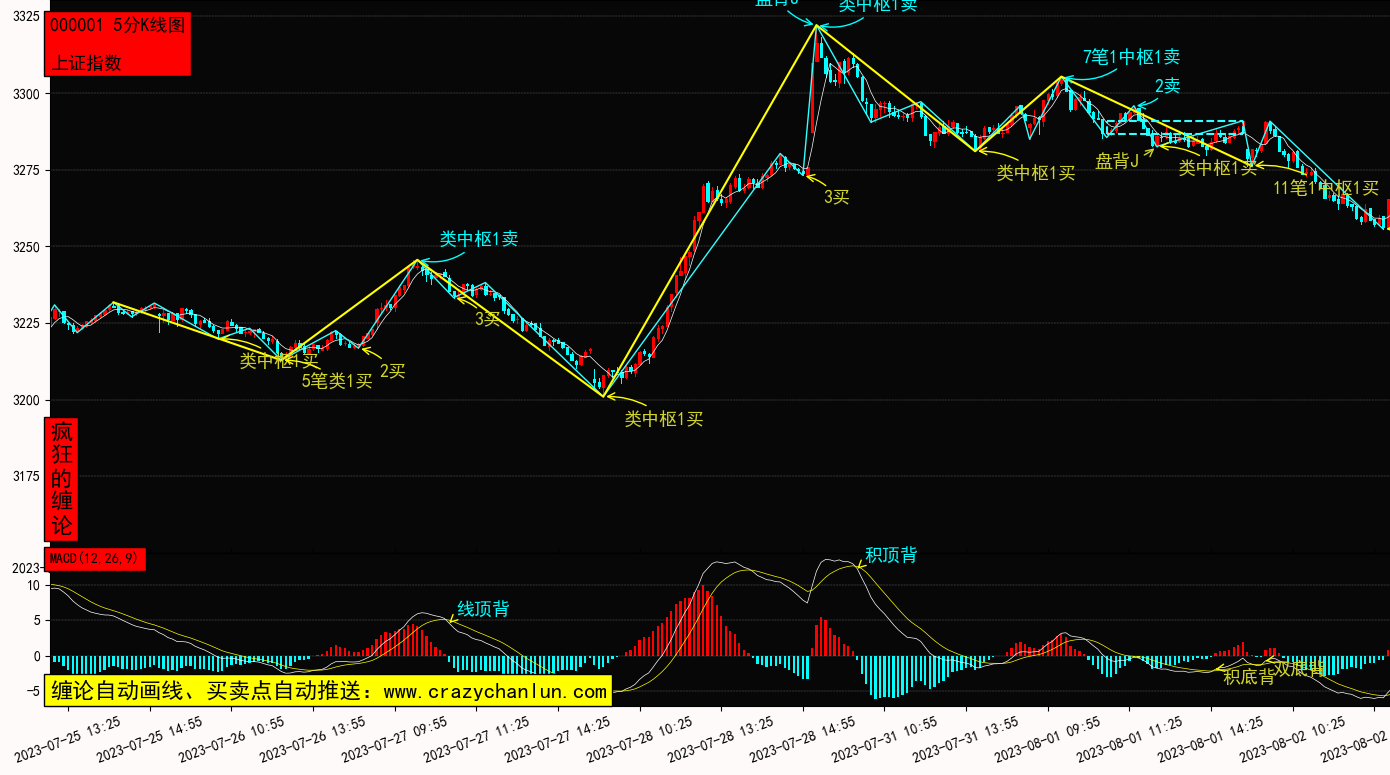1390x775 pixels.
Task: Click the 3300 price axis label
Action: 27,94
